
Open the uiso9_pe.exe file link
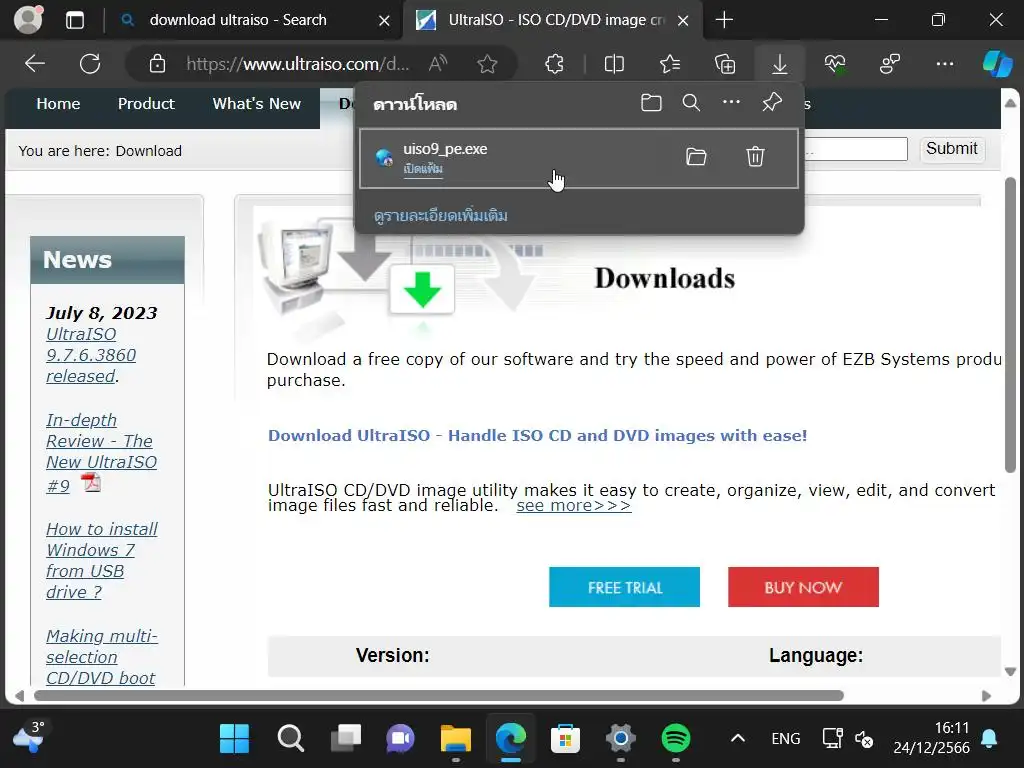click(423, 168)
